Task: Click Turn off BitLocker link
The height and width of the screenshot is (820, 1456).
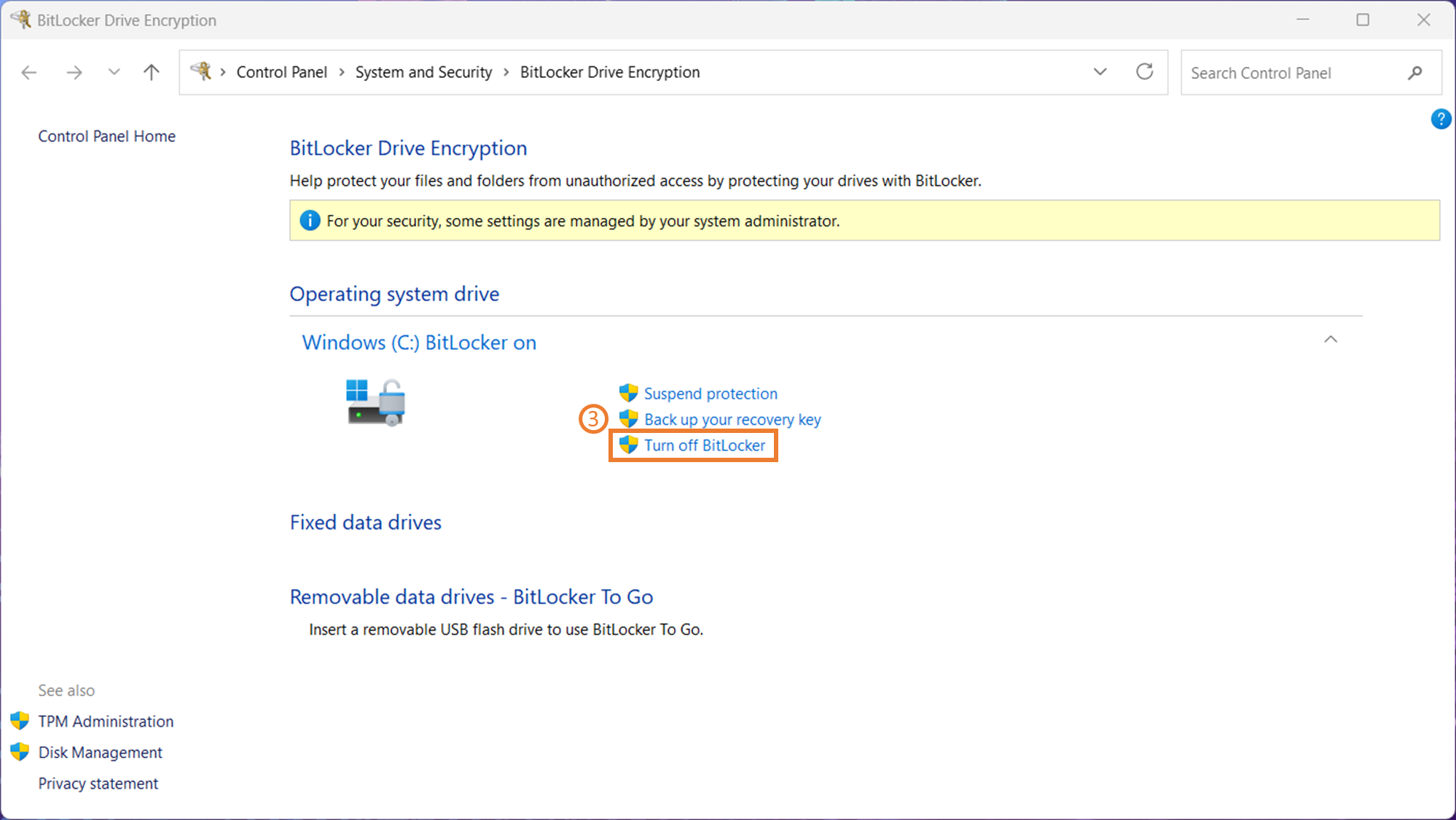Action: [x=704, y=445]
